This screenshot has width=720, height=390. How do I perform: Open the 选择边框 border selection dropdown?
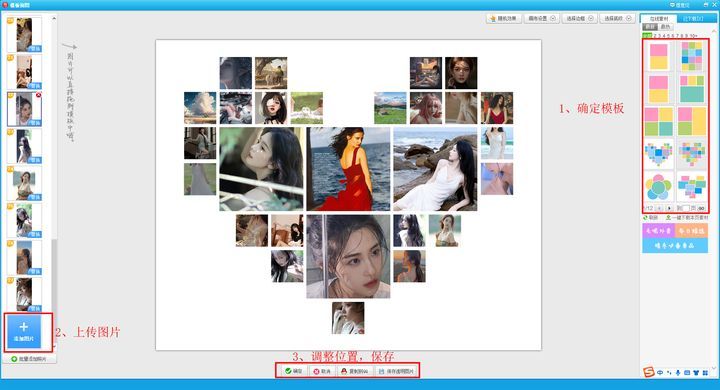click(x=579, y=18)
